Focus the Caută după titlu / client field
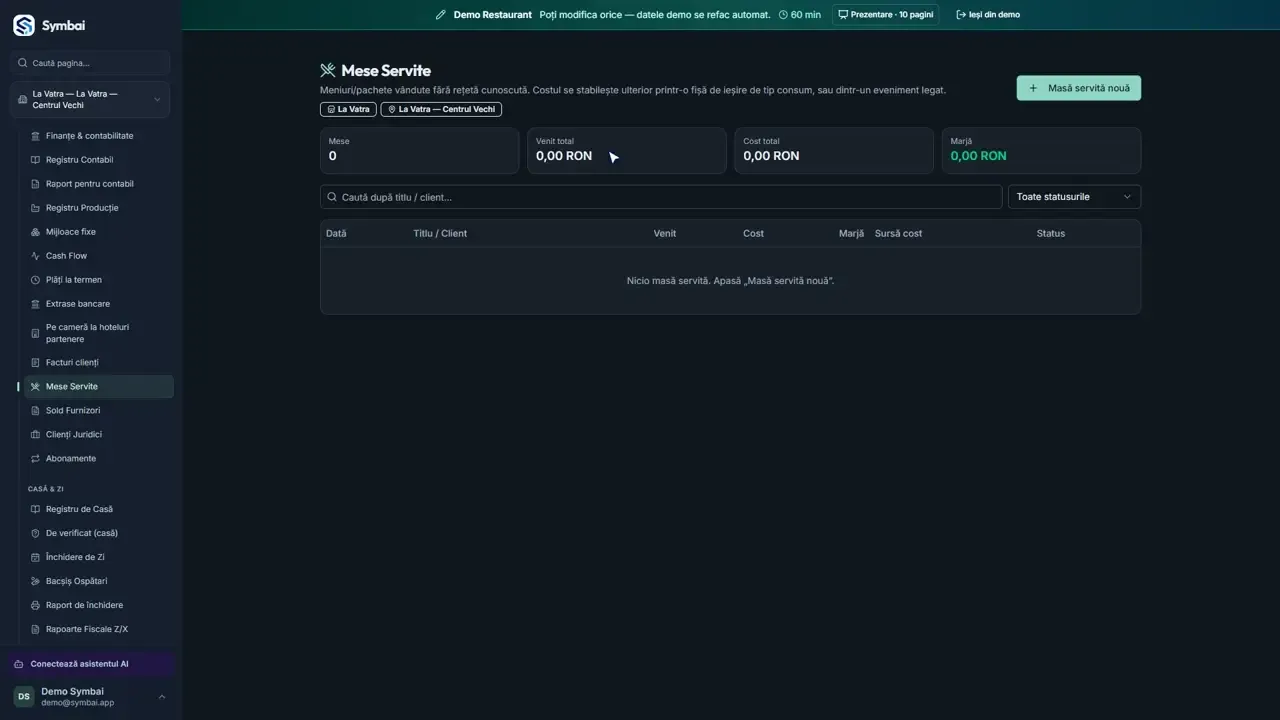 pyautogui.click(x=661, y=197)
